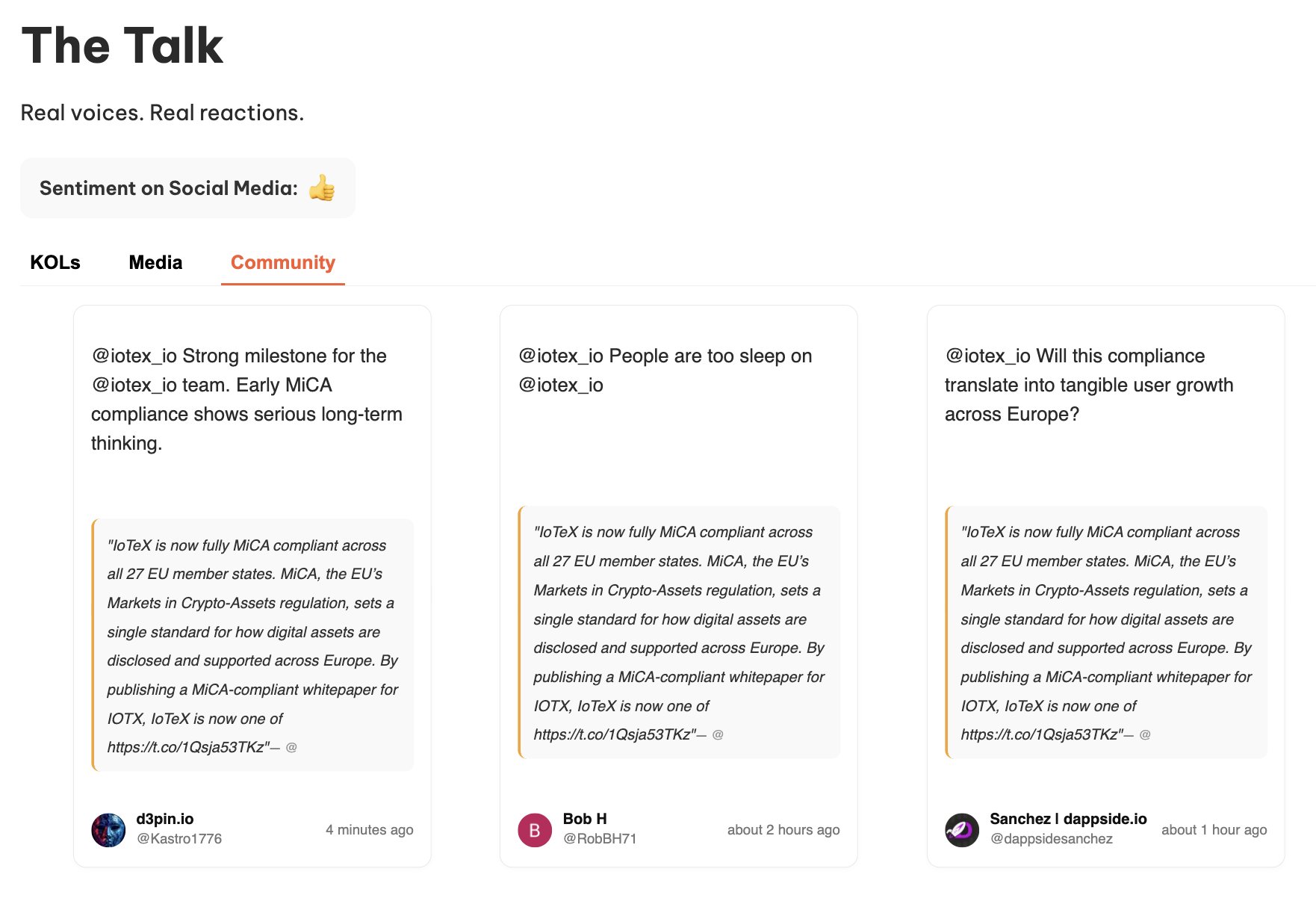The image size is (1316, 901).
Task: Open the Media tab
Action: pyautogui.click(x=155, y=262)
